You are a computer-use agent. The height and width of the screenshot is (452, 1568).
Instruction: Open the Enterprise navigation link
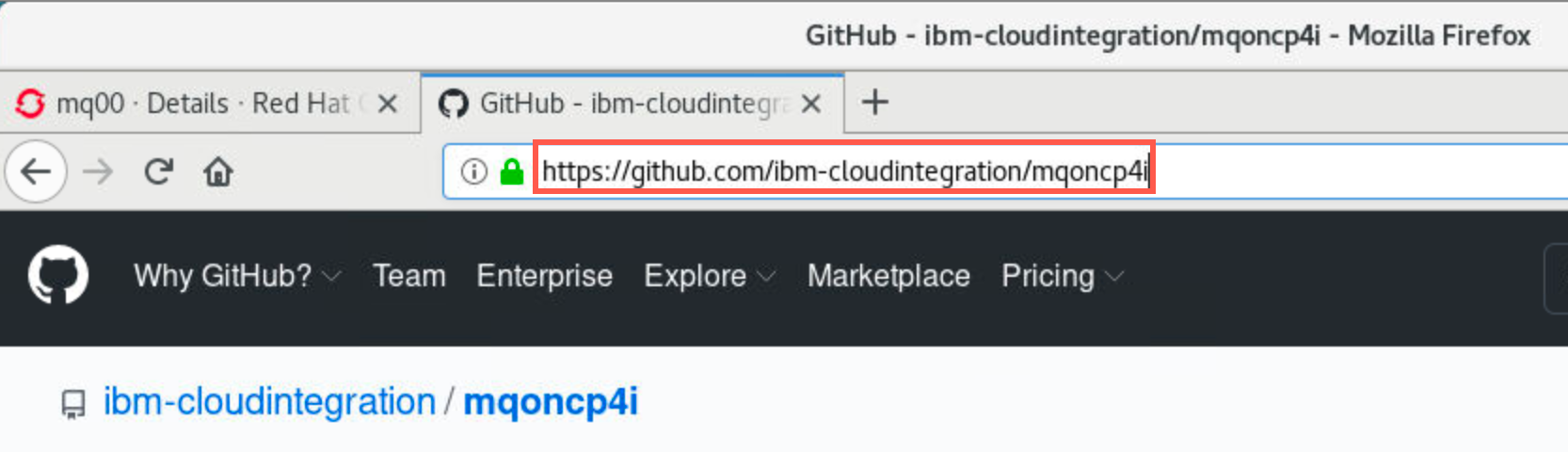point(544,276)
